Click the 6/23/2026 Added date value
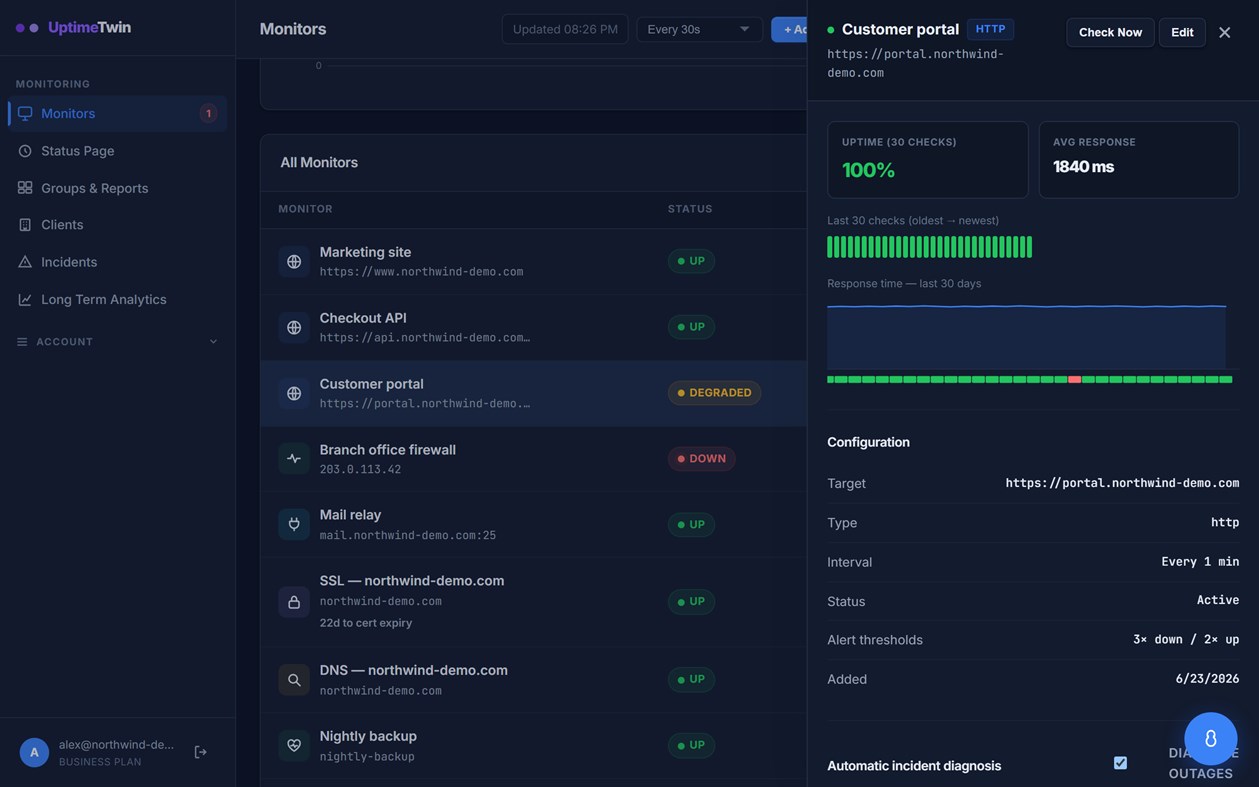This screenshot has height=787, width=1259. (x=1207, y=679)
